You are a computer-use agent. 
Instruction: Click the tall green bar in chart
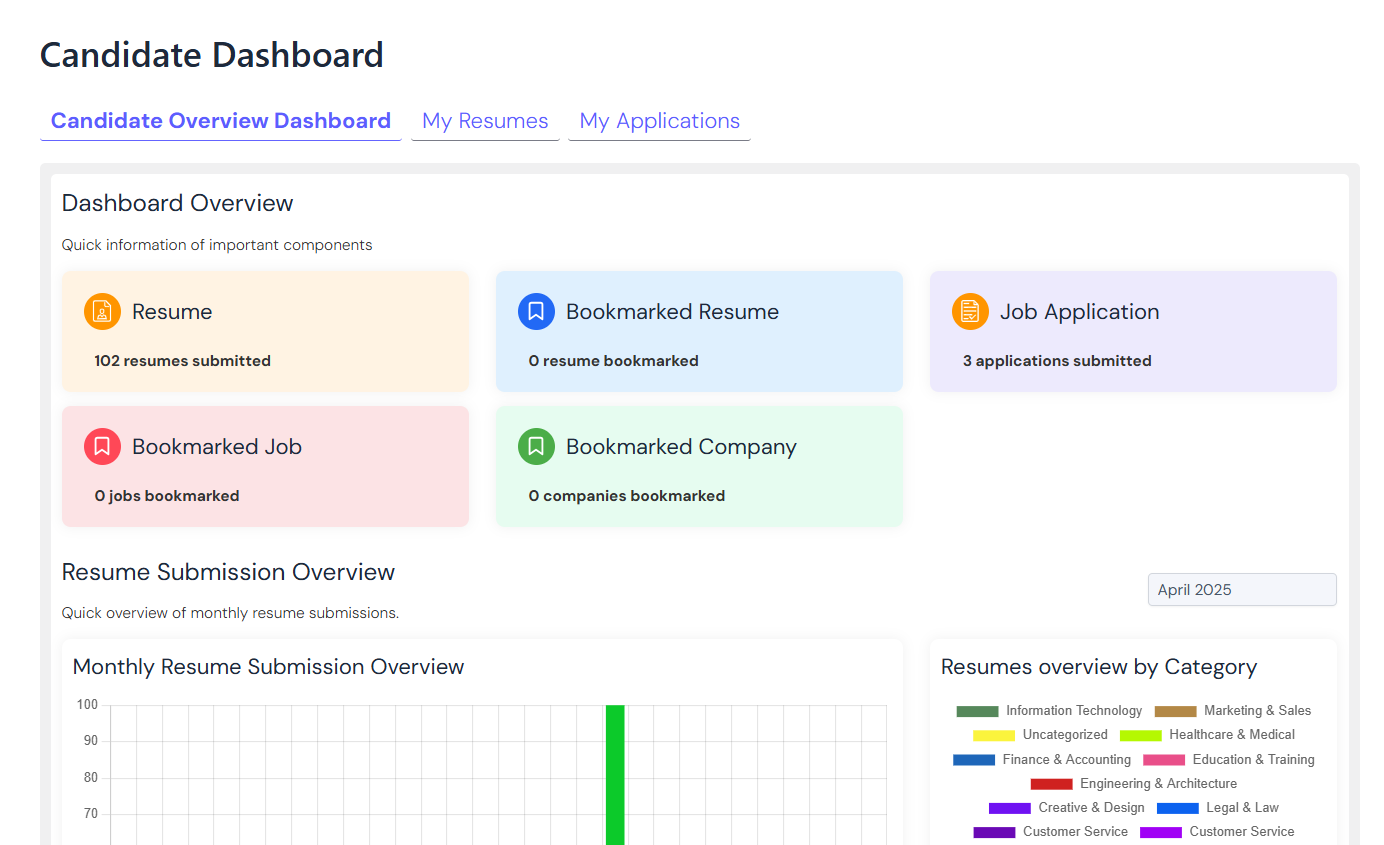[615, 775]
